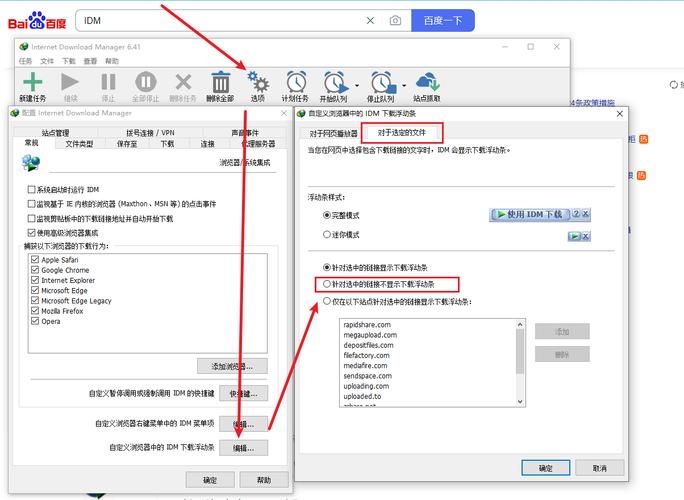Click the 删除全部 trash can icon

point(221,82)
